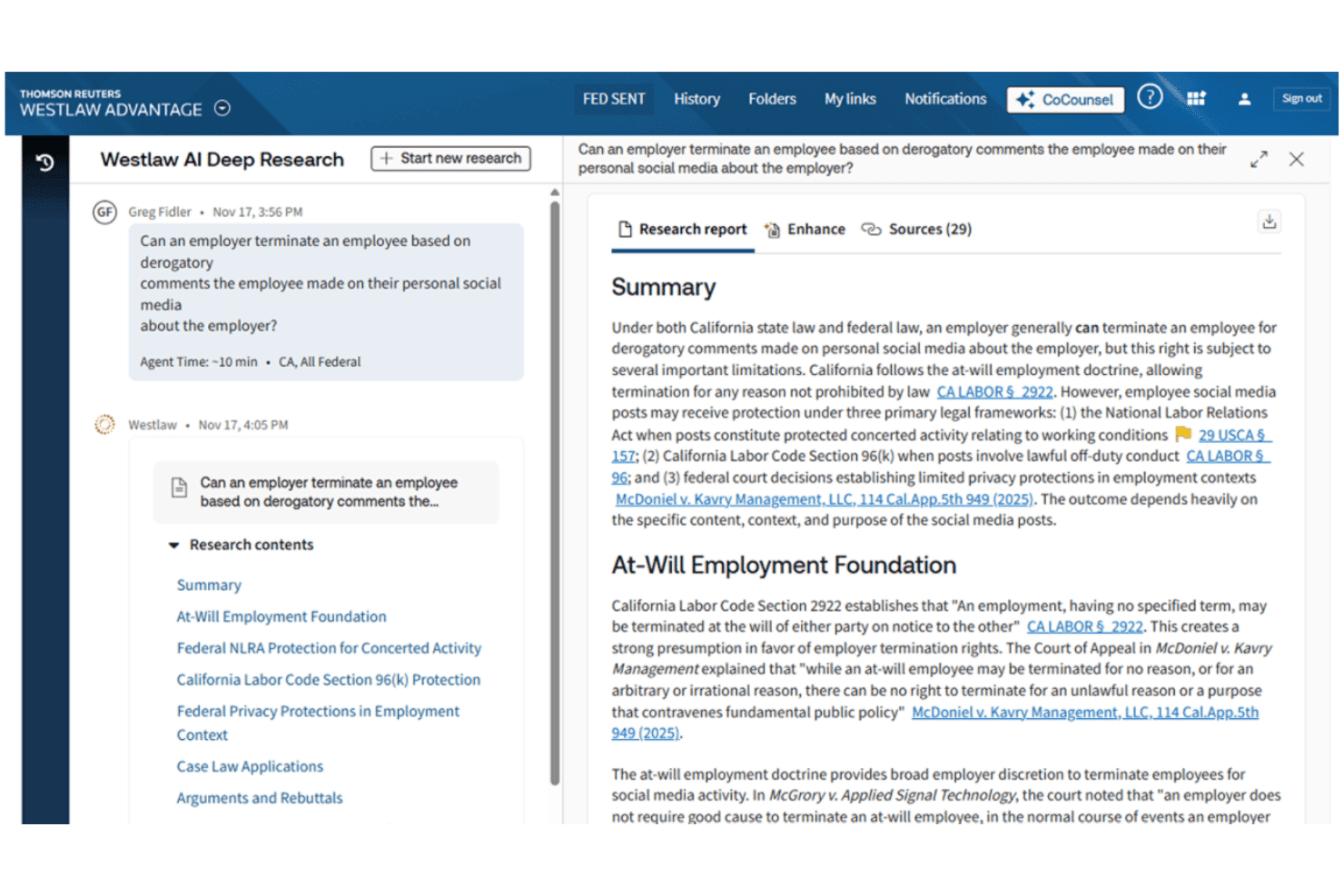Viewport: 1344px width, 896px height.
Task: Click the "CA, All Federal" jurisdiction text
Action: coord(320,362)
